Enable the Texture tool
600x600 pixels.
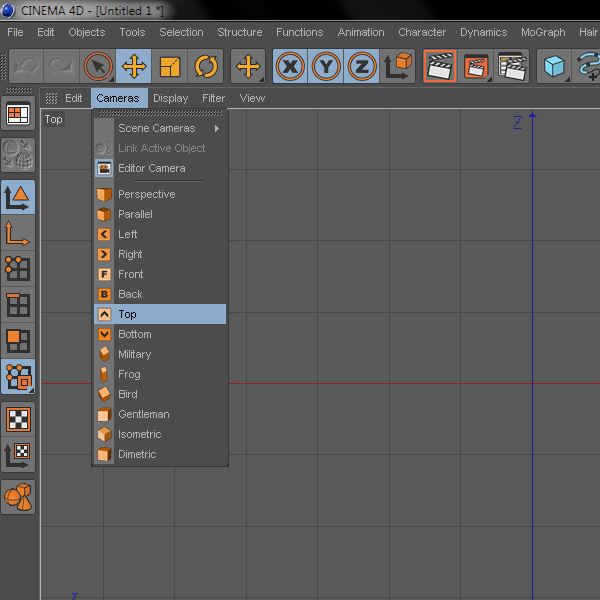point(18,419)
